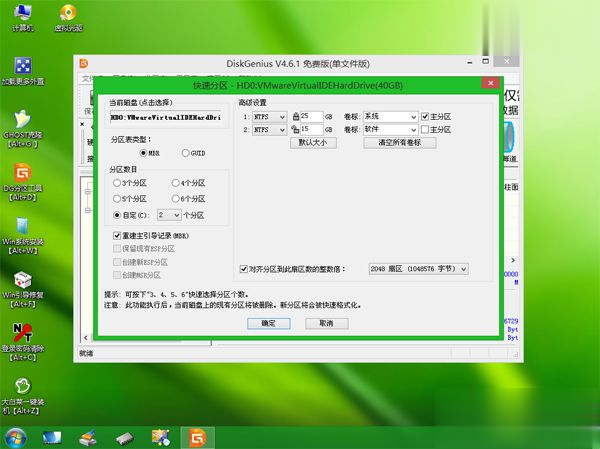The image size is (600, 449).
Task: Click the Windows Start orb
Action: (16, 437)
